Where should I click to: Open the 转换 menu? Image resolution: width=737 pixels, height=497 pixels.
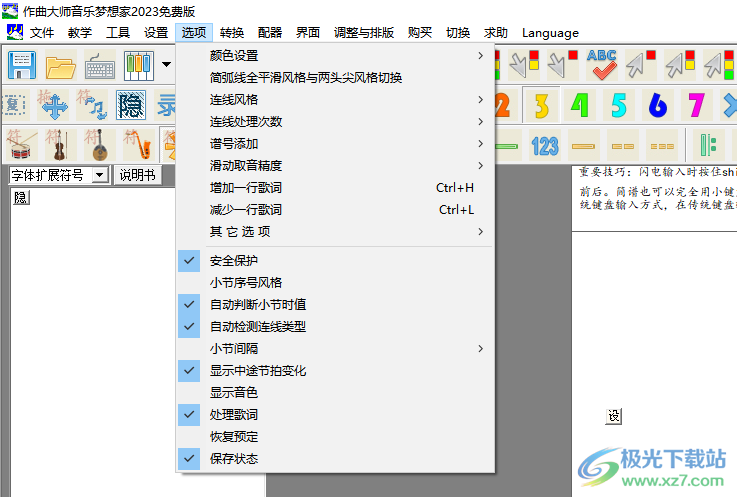click(x=232, y=33)
